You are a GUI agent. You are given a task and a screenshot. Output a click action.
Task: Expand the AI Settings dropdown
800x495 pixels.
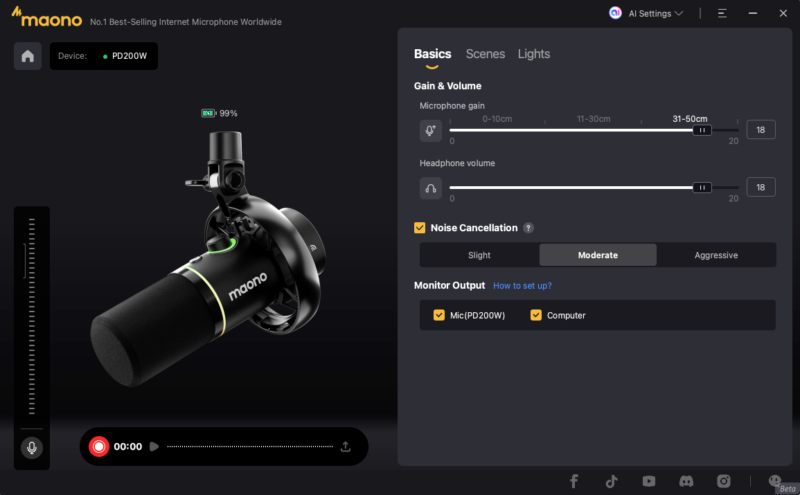(647, 13)
